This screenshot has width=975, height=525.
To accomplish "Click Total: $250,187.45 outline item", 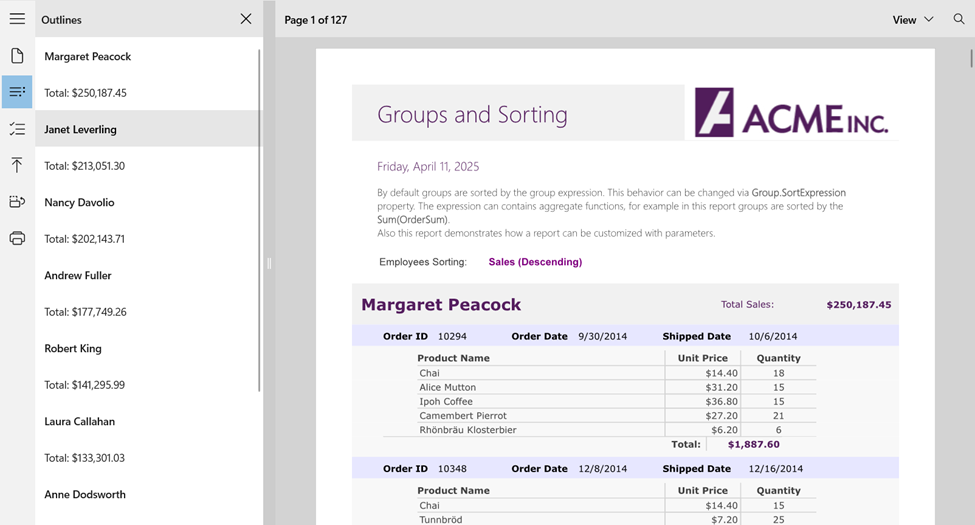I will click(x=86, y=93).
